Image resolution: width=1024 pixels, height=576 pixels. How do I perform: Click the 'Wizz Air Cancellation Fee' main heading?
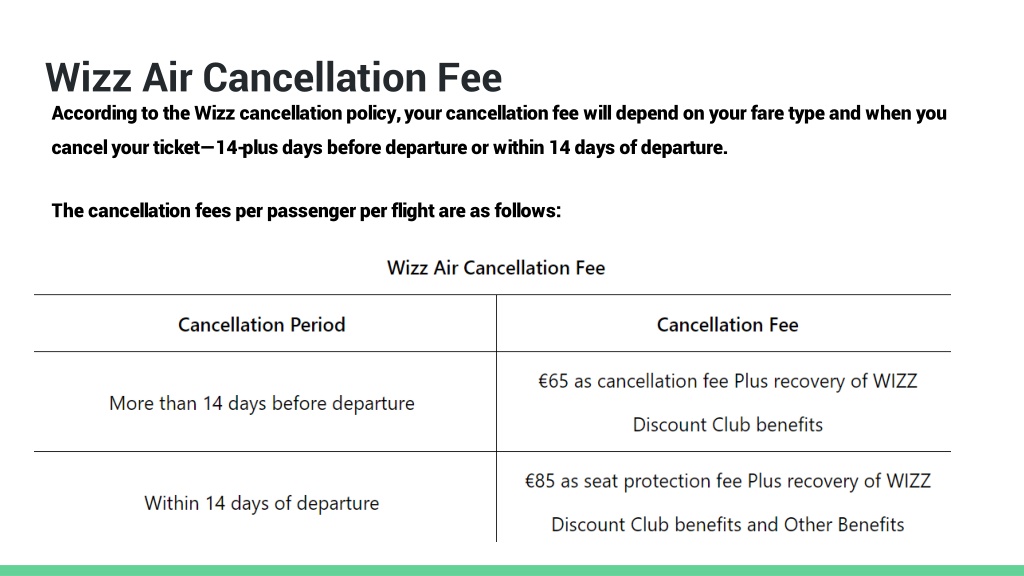(x=274, y=77)
